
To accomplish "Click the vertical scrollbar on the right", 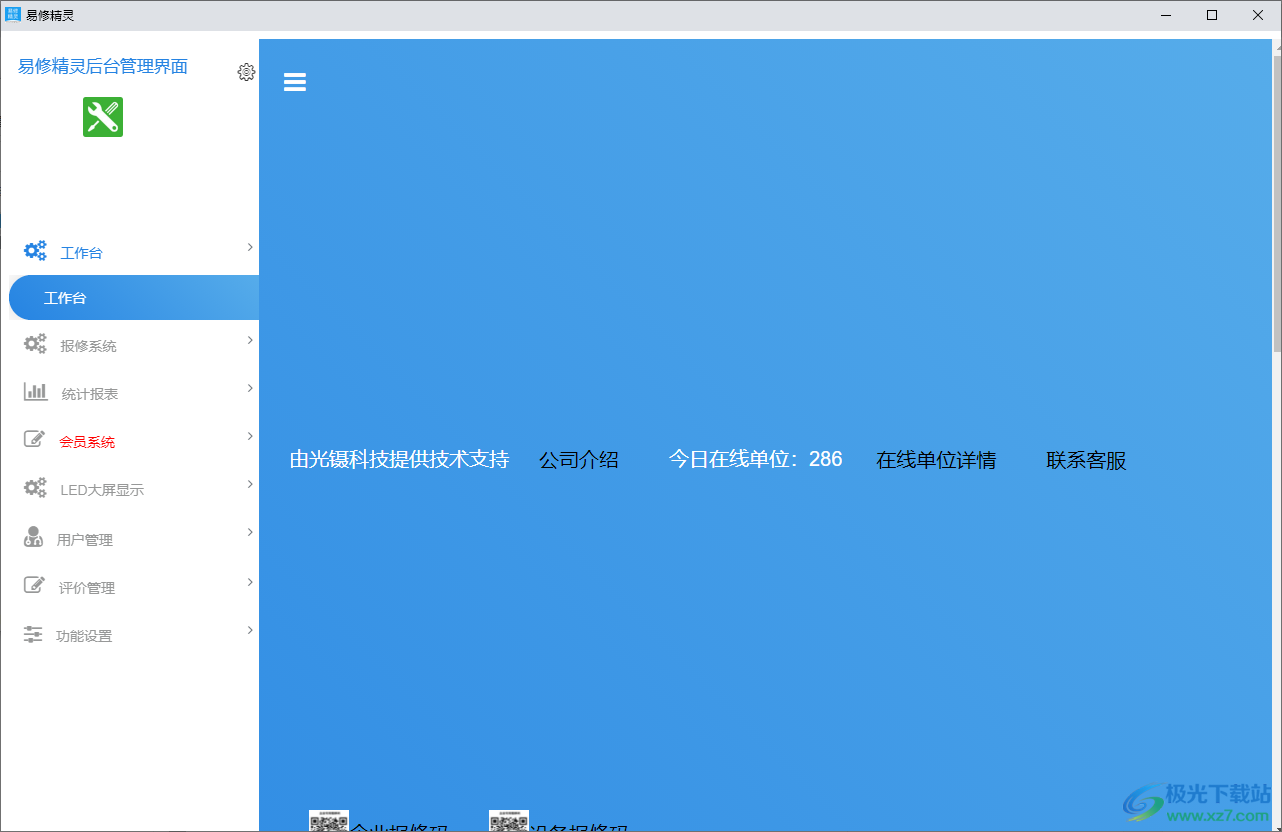I will [x=1276, y=200].
